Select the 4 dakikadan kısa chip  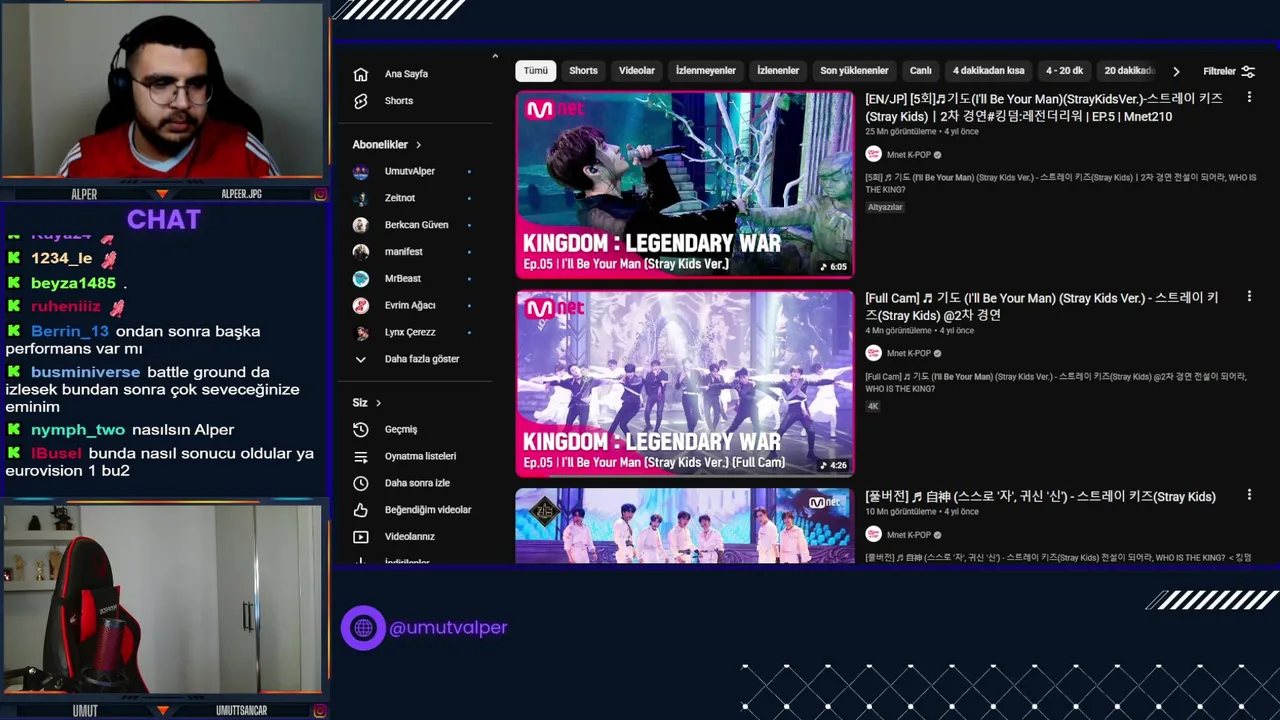tap(989, 71)
